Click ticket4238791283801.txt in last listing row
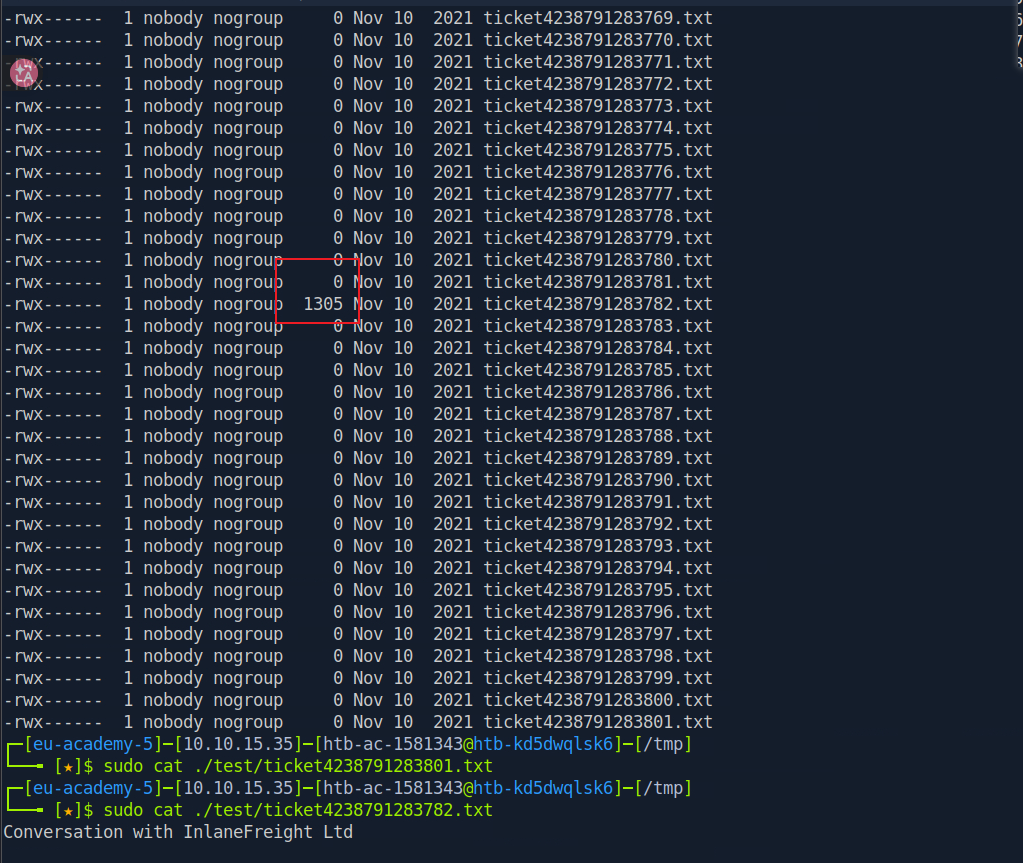 pyautogui.click(x=598, y=722)
